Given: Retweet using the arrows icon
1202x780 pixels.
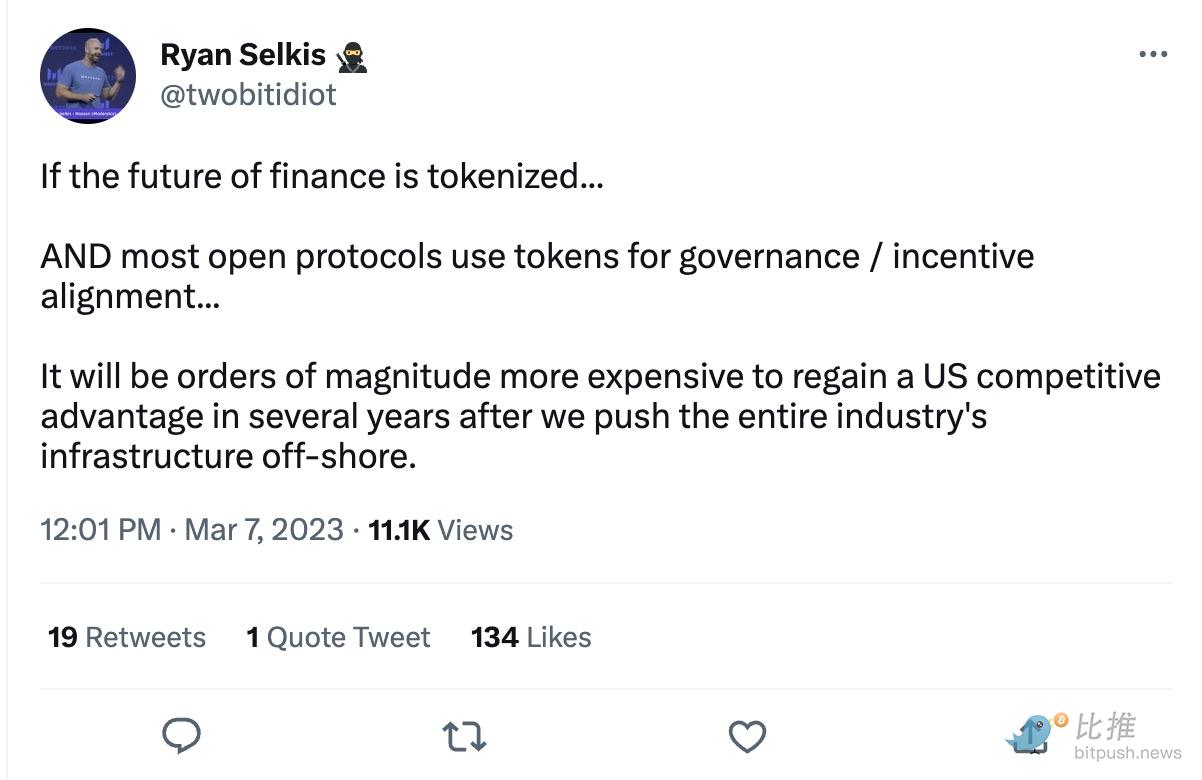Looking at the screenshot, I should click(464, 737).
